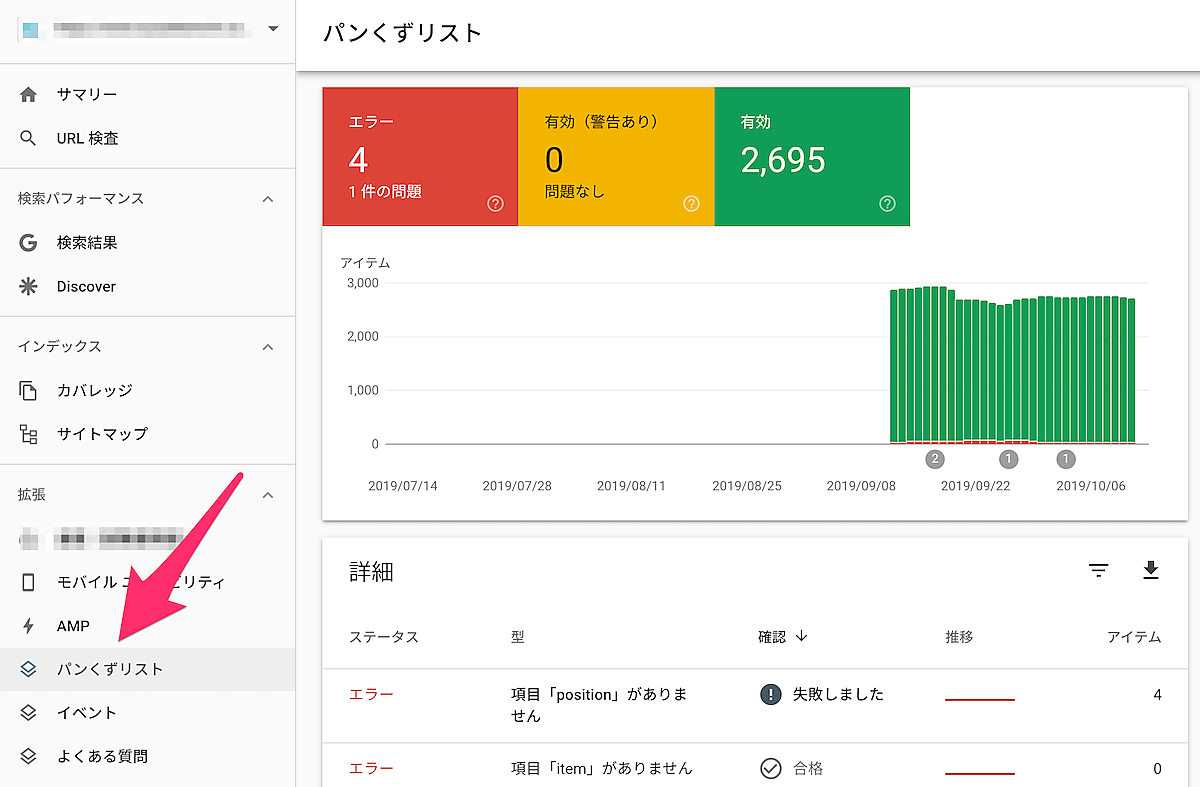This screenshot has height=787, width=1200.
Task: Collapse the 拡張 section
Action: (267, 495)
